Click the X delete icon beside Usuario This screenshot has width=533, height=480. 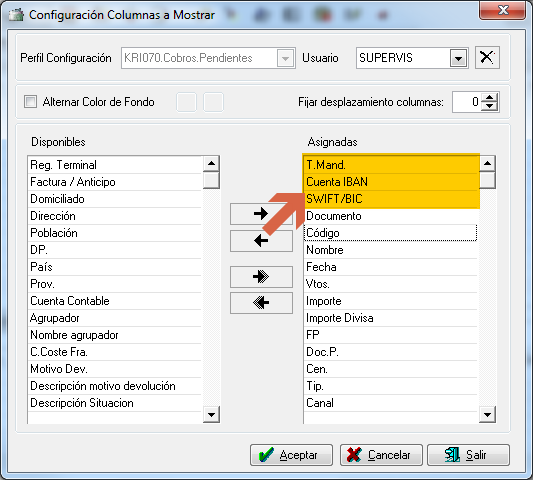(487, 57)
